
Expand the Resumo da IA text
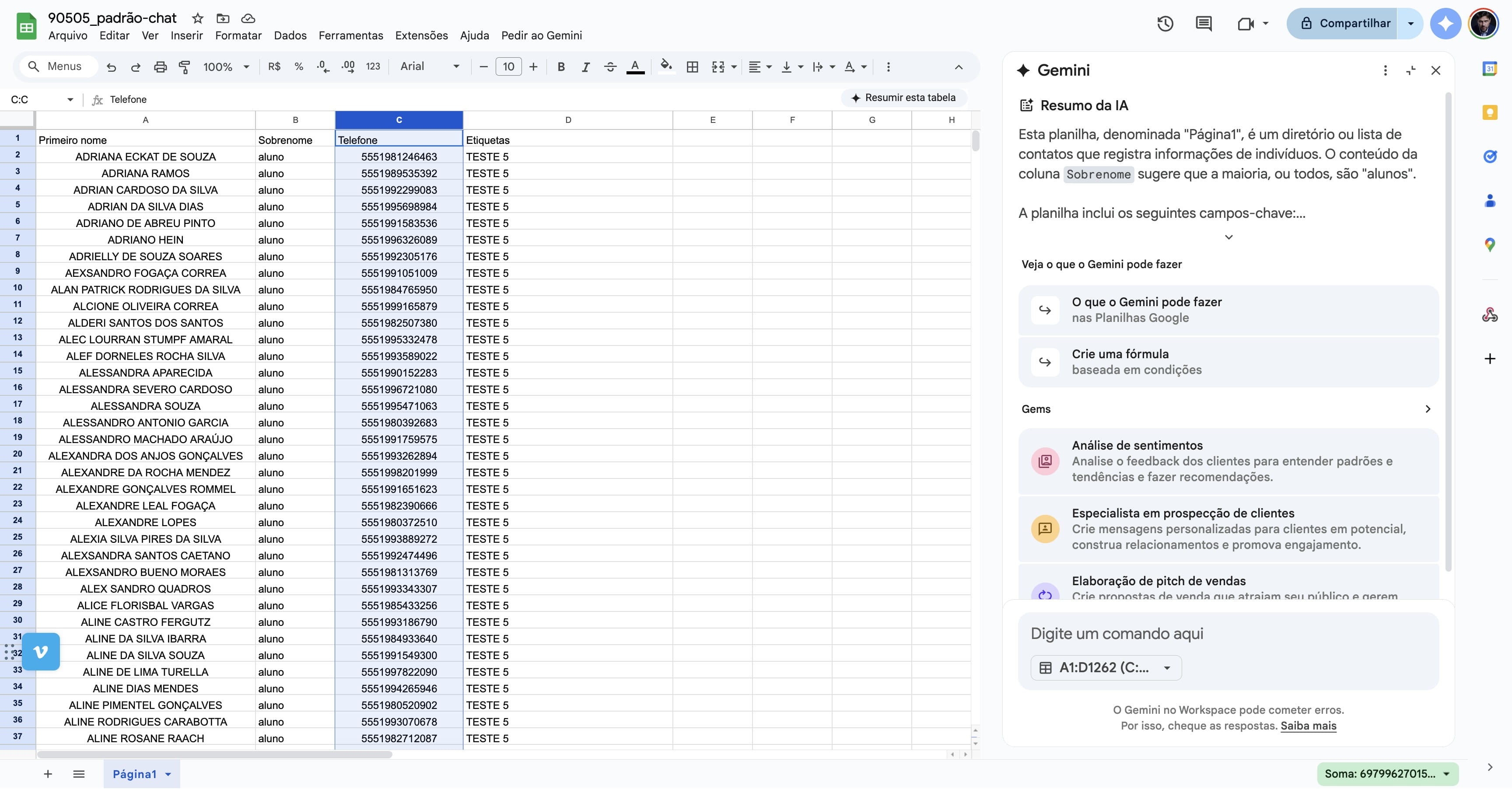point(1228,237)
